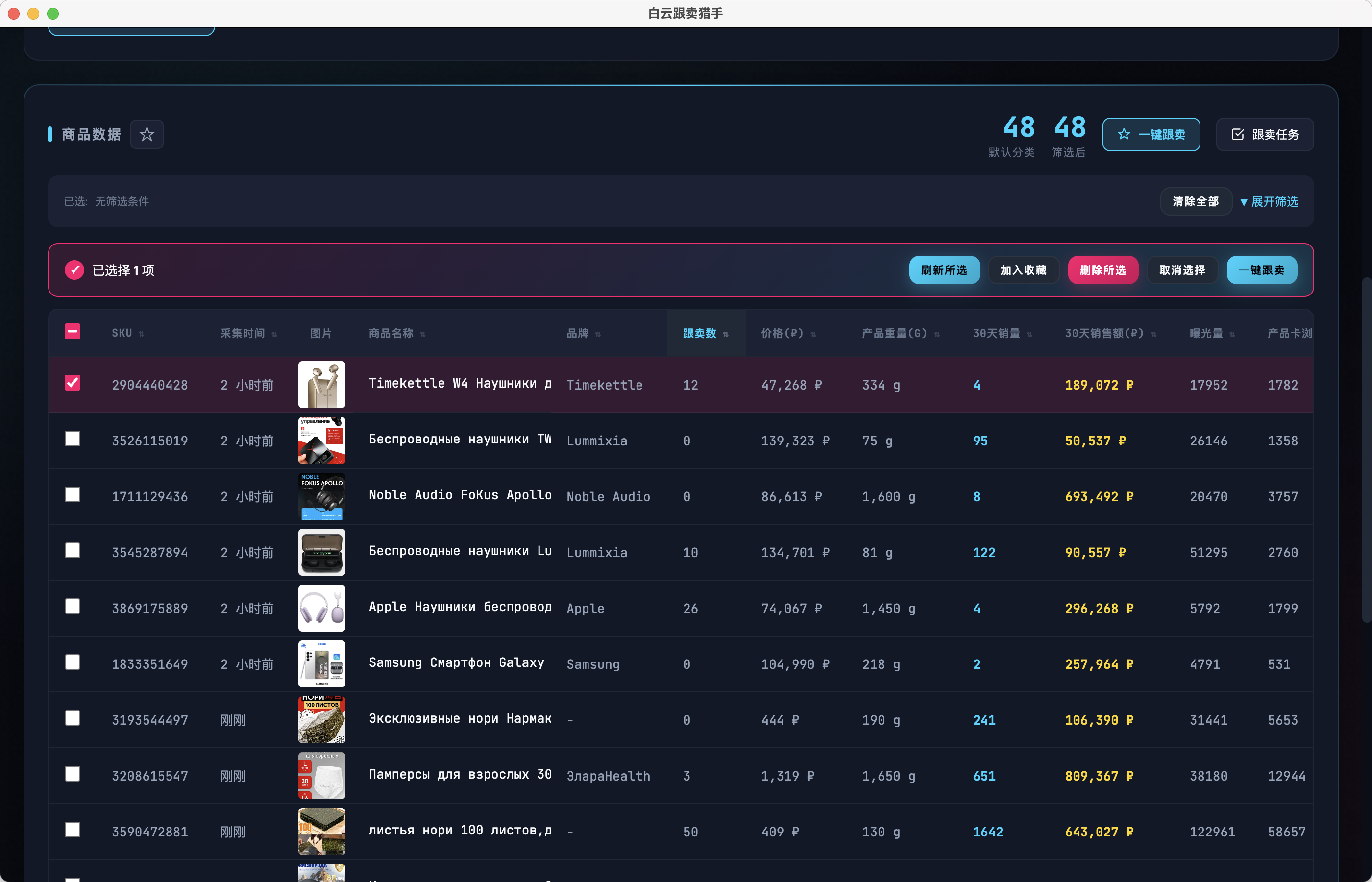This screenshot has width=1372, height=882.
Task: Expand filters with 展开筛选
Action: (1269, 201)
